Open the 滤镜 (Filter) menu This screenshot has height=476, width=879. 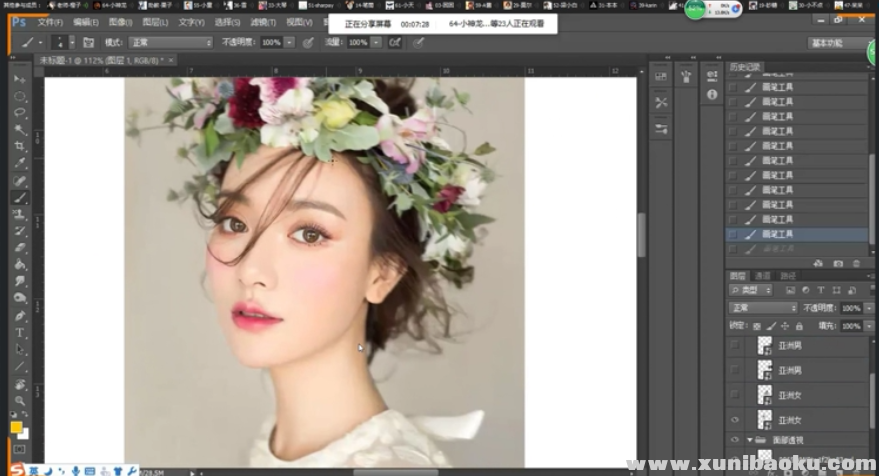pyautogui.click(x=262, y=21)
